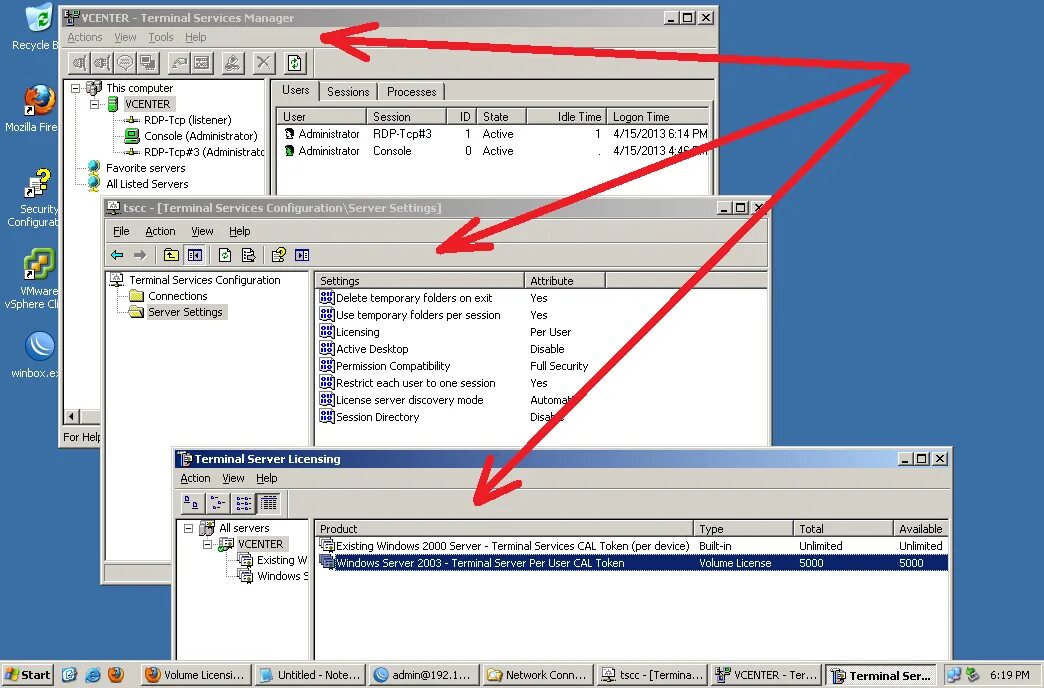Select the Users tab
This screenshot has width=1044, height=688.
(x=296, y=90)
